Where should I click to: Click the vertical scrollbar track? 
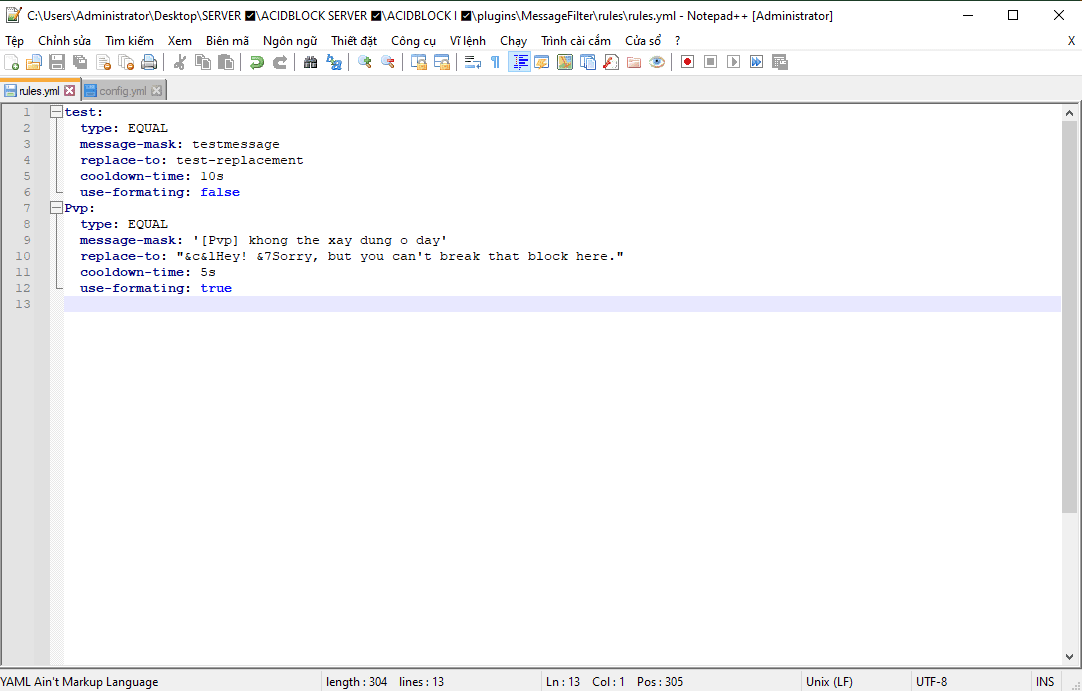tap(1069, 580)
